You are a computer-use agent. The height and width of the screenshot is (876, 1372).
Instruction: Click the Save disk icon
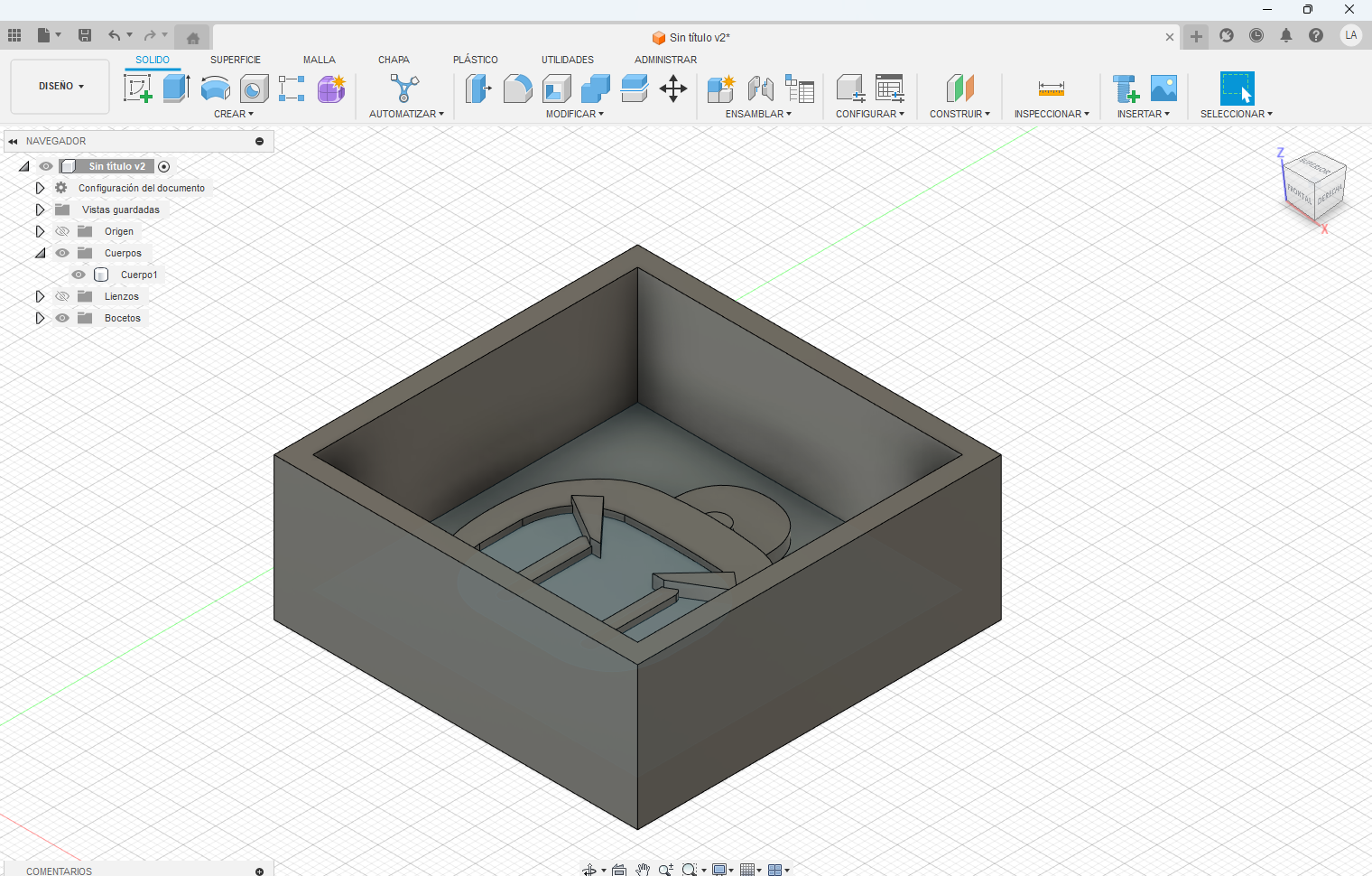tap(85, 35)
